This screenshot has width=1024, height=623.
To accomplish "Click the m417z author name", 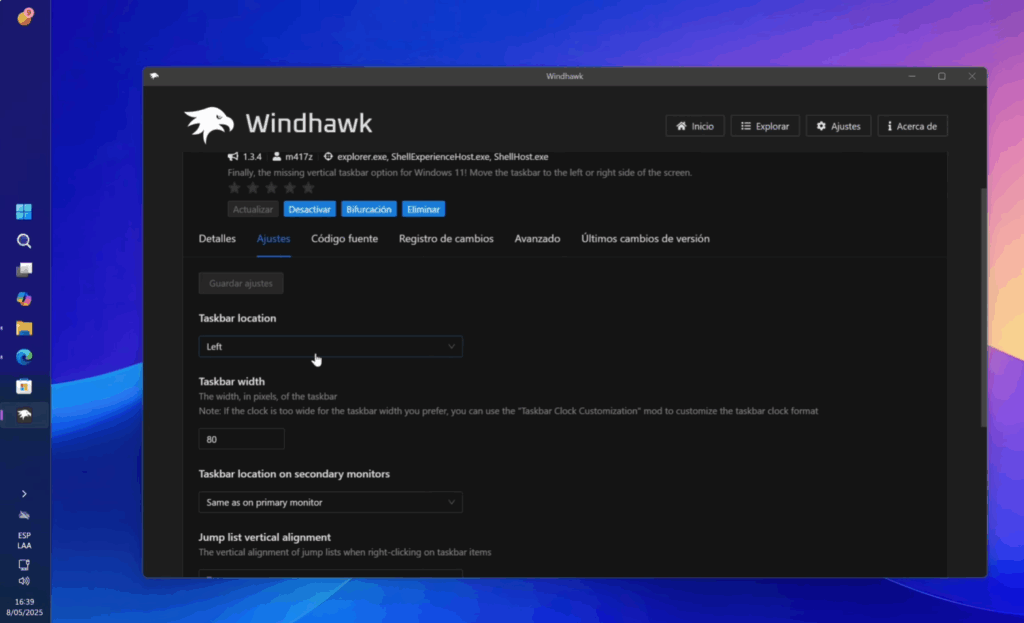I will 298,157.
